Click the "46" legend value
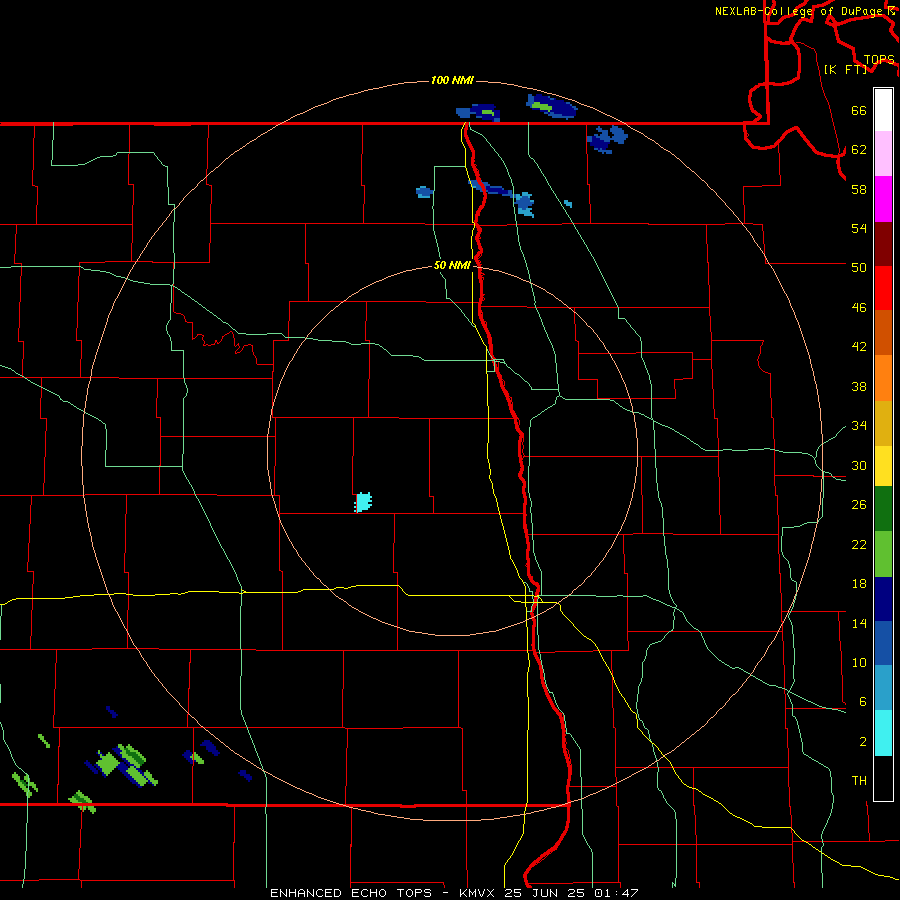900x900 pixels. [859, 308]
